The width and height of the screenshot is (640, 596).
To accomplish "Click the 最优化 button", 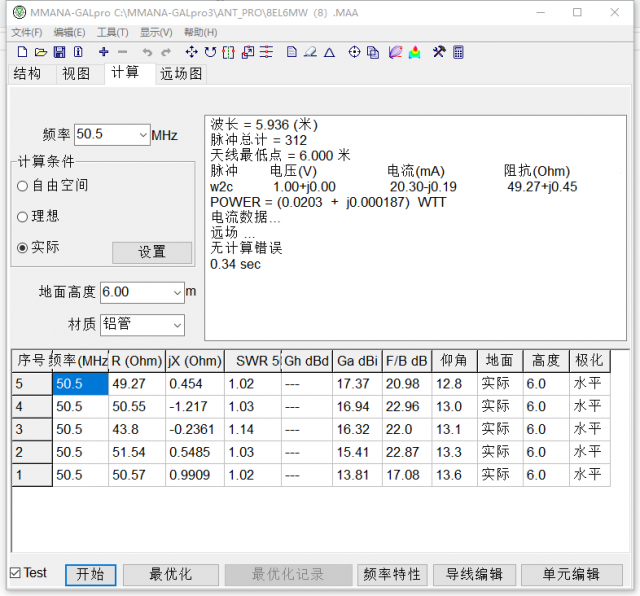I will pyautogui.click(x=171, y=575).
